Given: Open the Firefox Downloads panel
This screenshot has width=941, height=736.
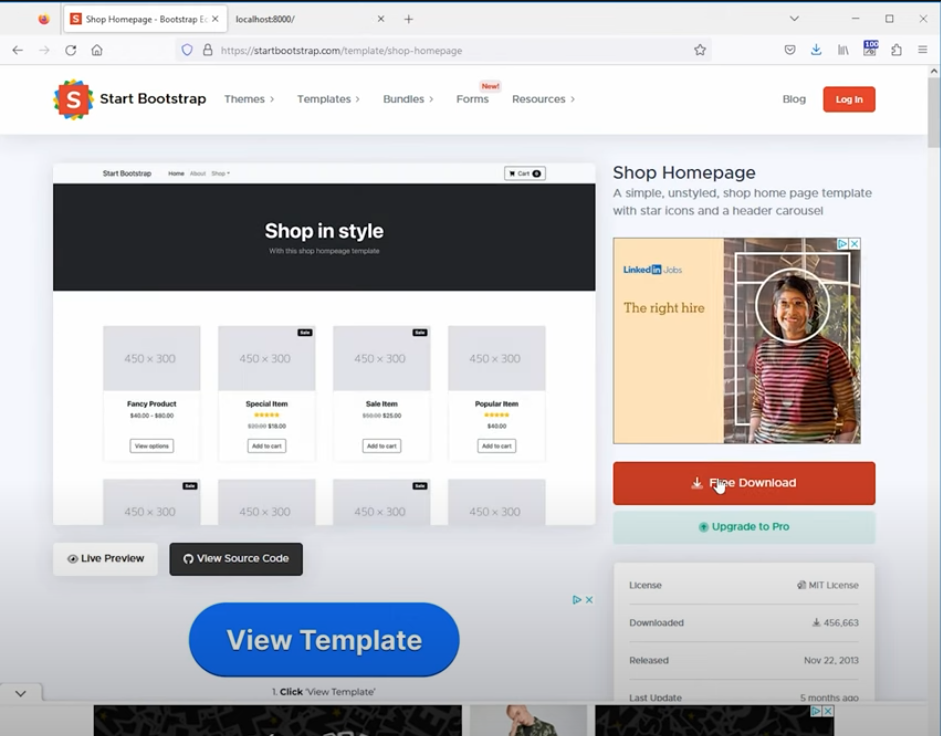Looking at the screenshot, I should click(x=816, y=50).
